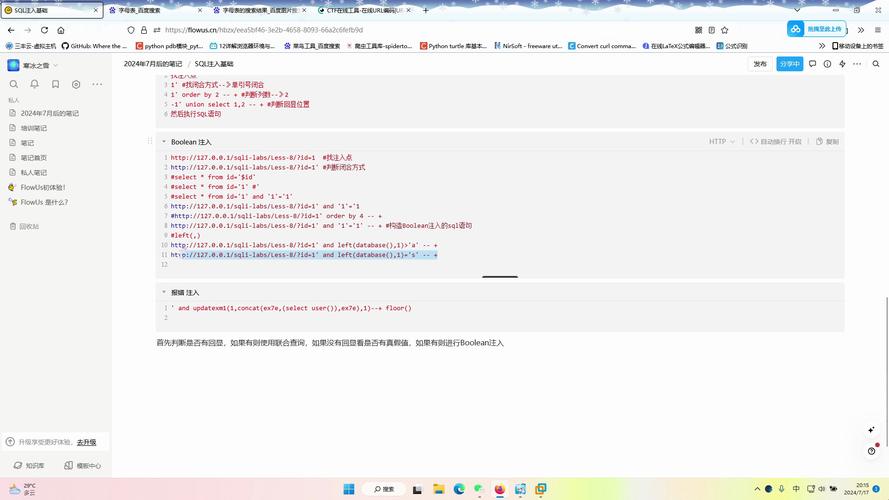Show more toolbar extensions via the double chevron
889x500 pixels.
click(x=861, y=30)
